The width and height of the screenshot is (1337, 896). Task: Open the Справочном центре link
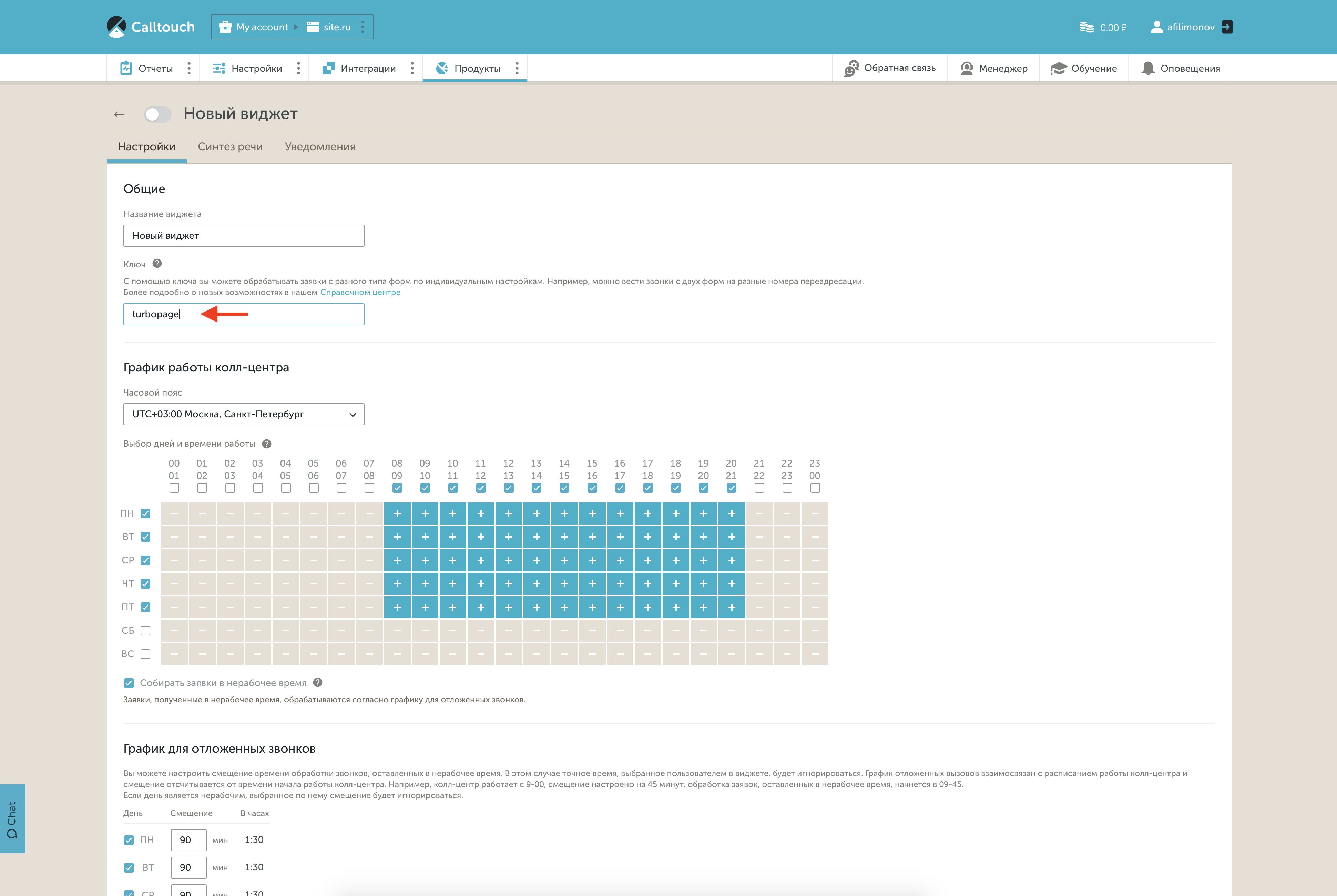tap(360, 292)
